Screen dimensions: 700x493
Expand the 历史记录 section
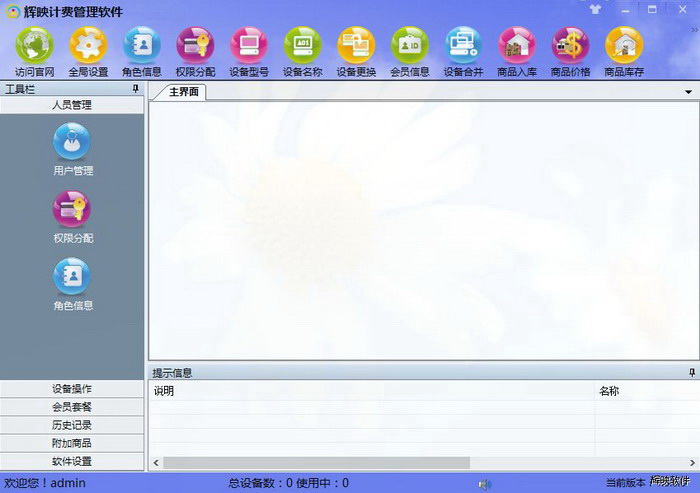pos(72,425)
